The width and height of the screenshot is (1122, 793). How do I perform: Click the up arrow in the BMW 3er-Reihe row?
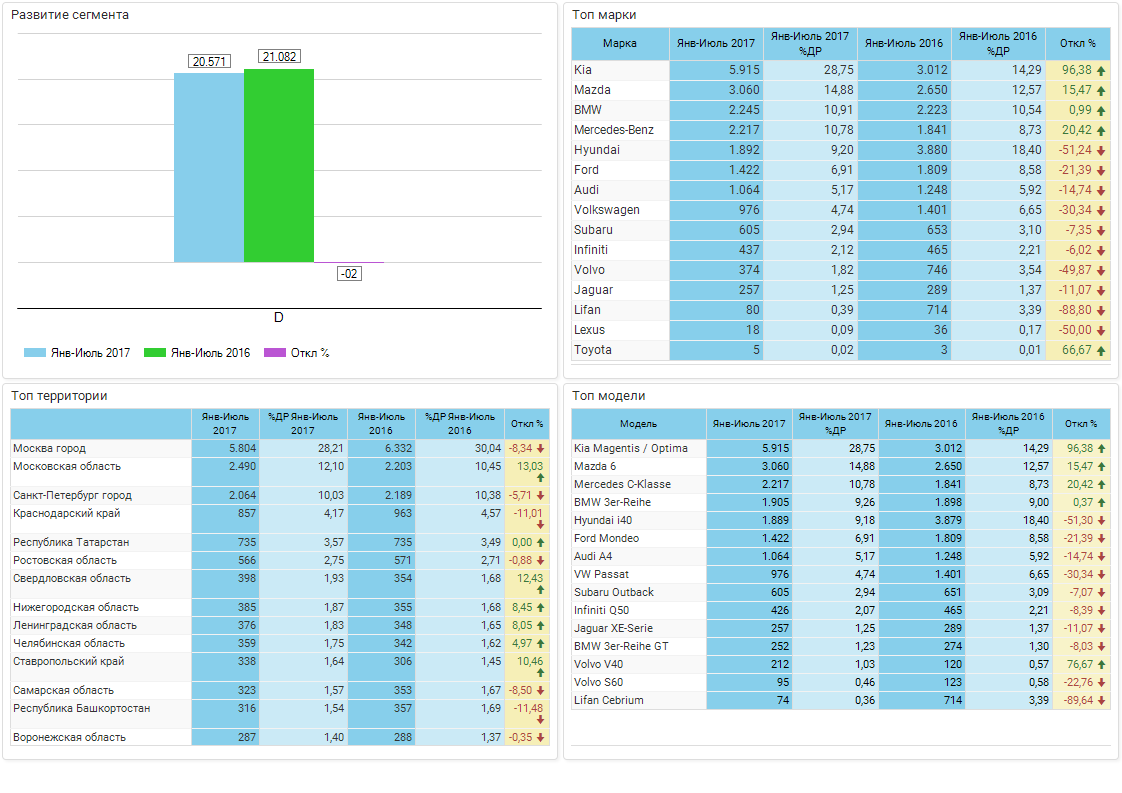pyautogui.click(x=1101, y=503)
